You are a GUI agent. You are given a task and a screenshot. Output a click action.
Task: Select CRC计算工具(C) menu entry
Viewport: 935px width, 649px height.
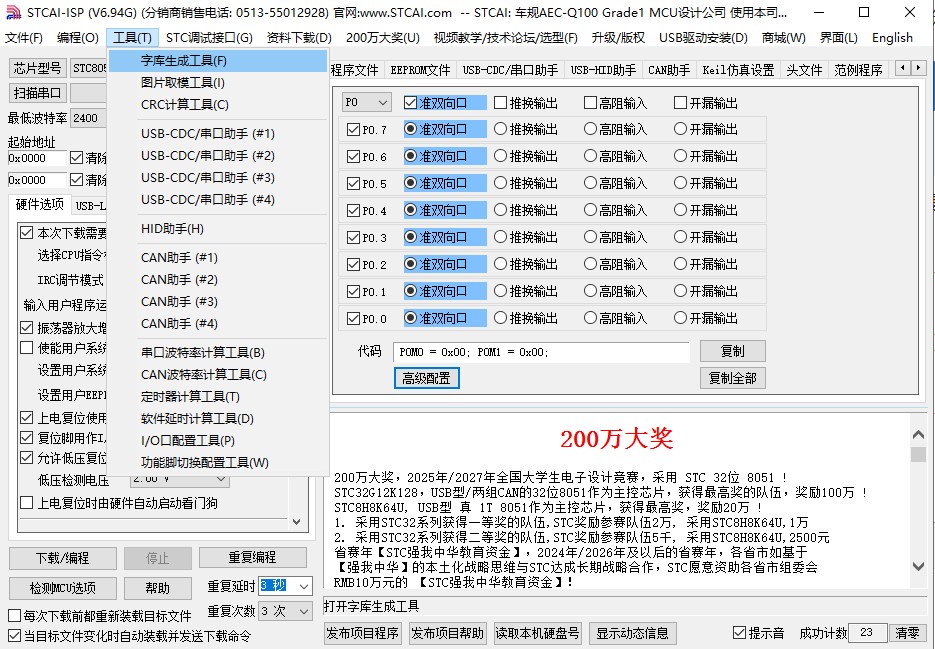tap(218, 104)
